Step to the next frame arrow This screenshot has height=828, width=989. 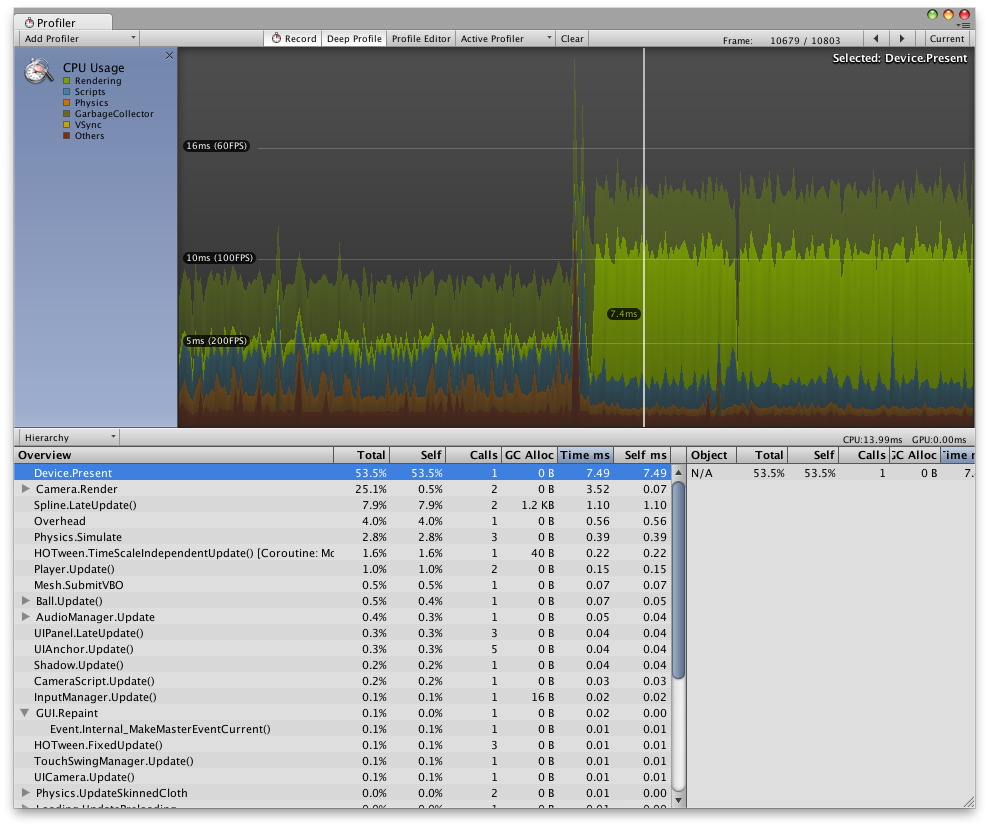click(902, 39)
